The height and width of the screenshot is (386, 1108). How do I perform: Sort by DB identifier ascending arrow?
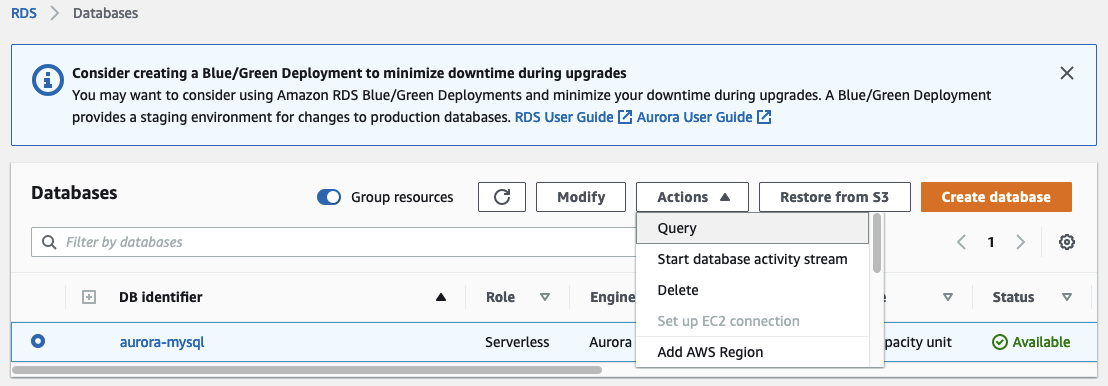(x=441, y=298)
